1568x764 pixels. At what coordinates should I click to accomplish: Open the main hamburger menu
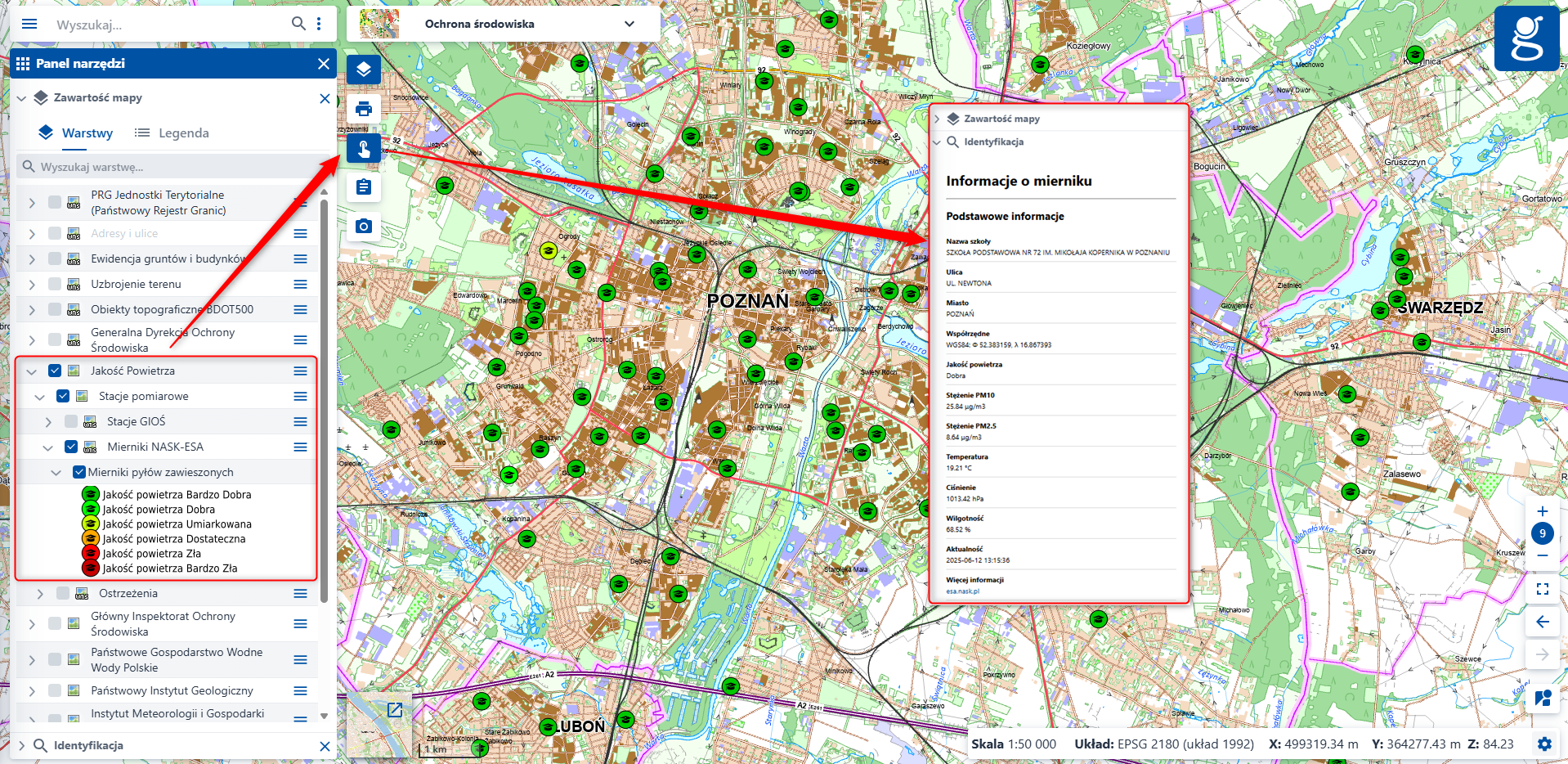(29, 24)
